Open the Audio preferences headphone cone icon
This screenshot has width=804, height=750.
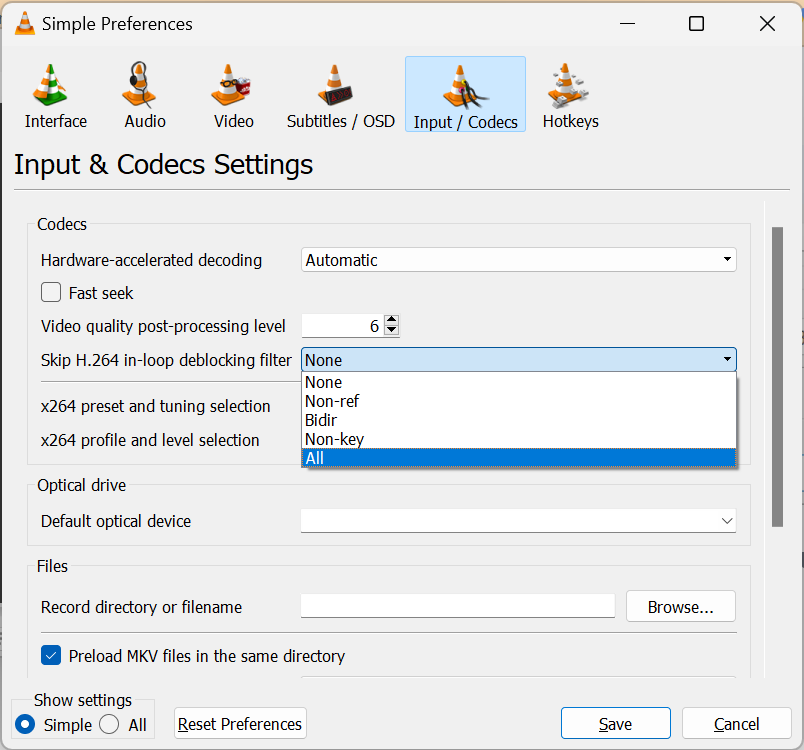[x=139, y=85]
